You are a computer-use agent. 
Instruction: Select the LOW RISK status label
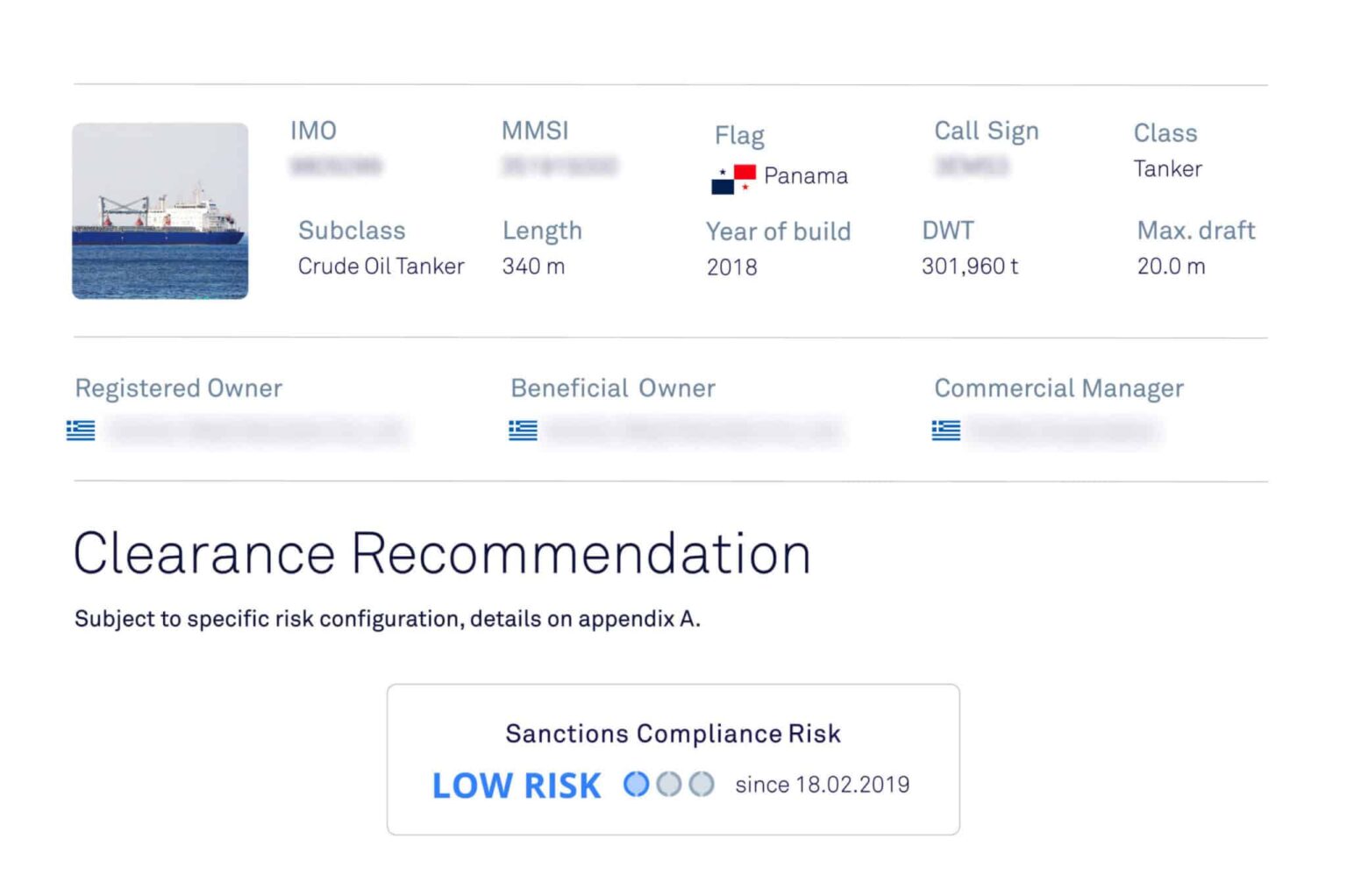coord(517,786)
